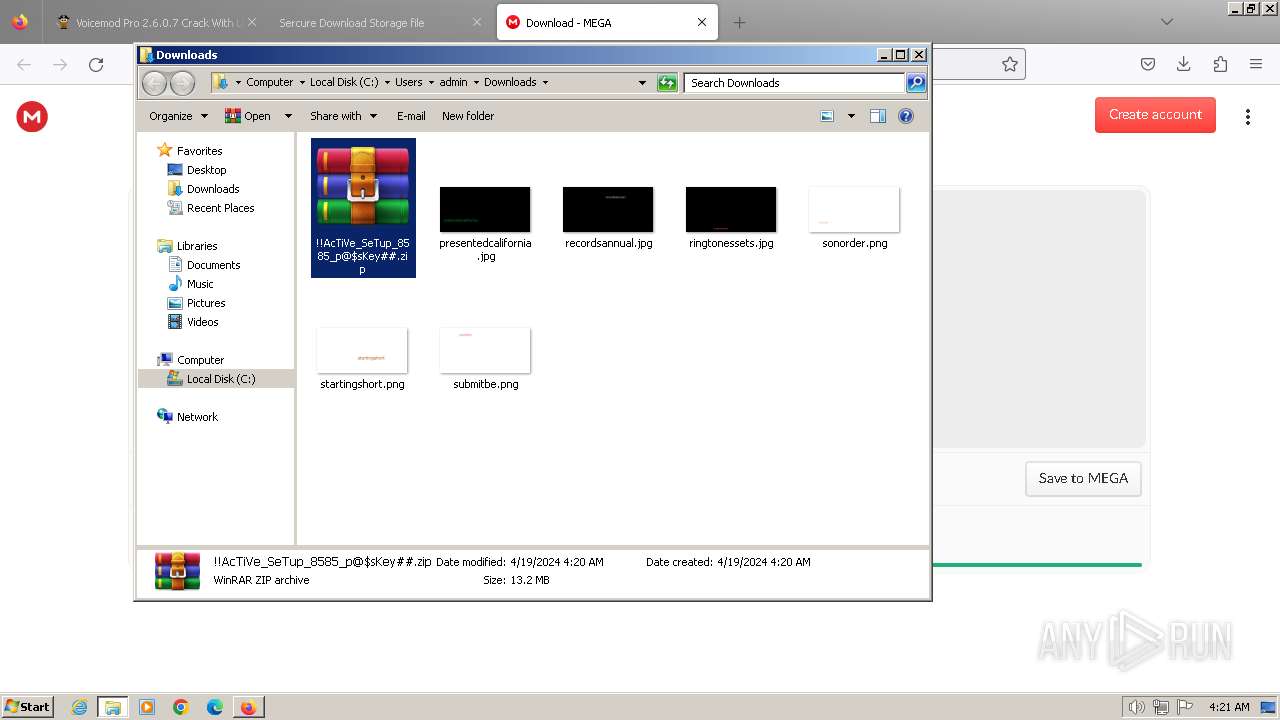Open Downloads in Favorites
This screenshot has height=720, width=1280.
point(213,189)
